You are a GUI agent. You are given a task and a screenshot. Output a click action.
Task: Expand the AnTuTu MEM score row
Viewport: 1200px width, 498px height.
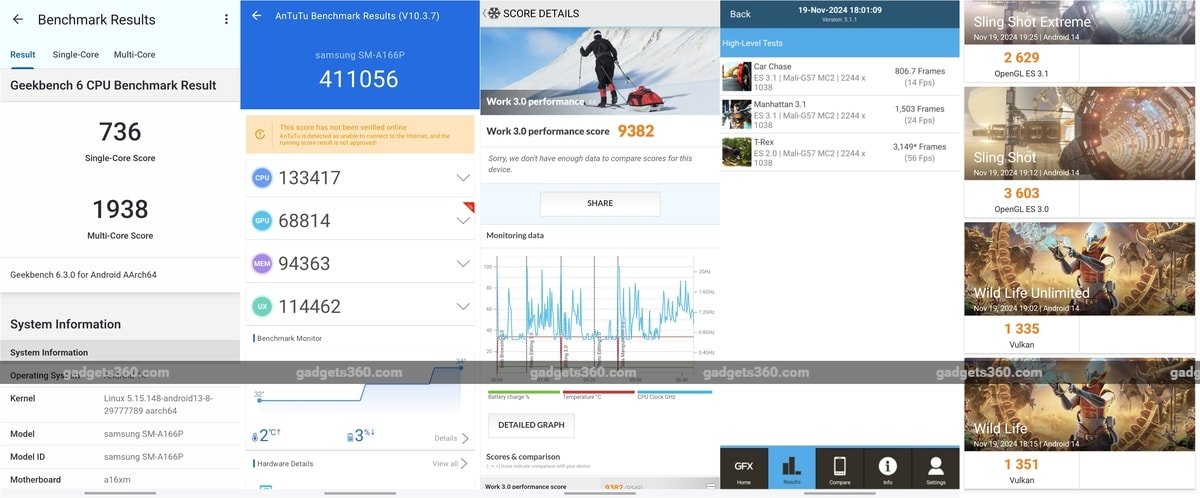pyautogui.click(x=463, y=264)
